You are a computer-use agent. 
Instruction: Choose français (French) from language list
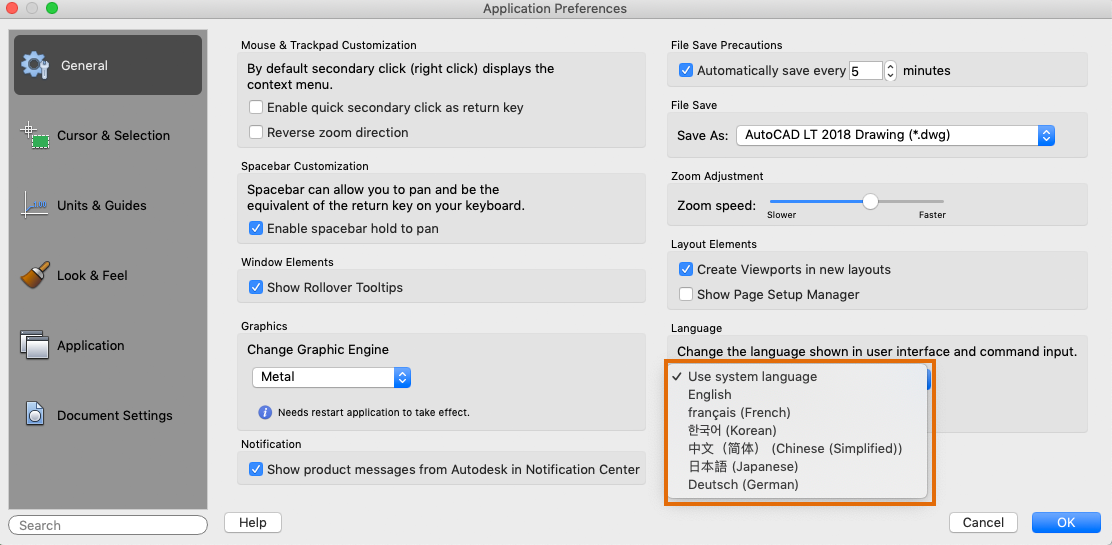(x=739, y=412)
